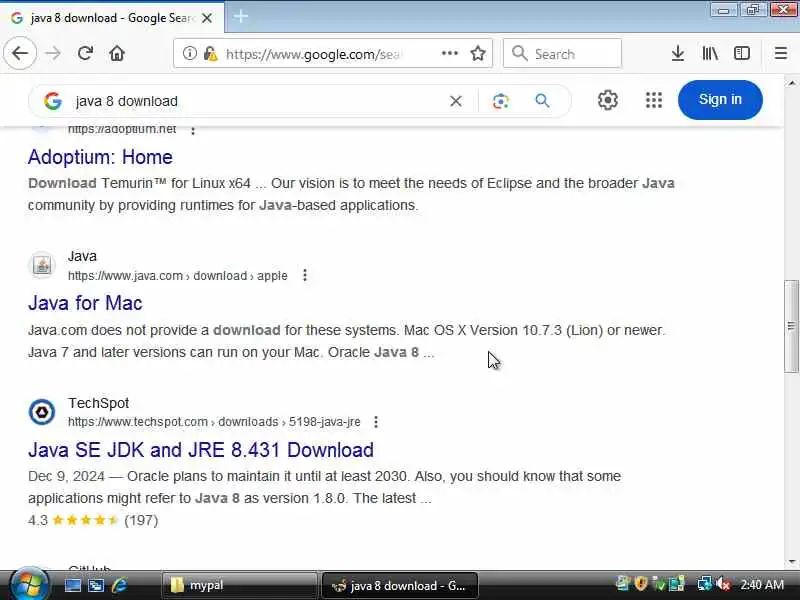Image resolution: width=800 pixels, height=600 pixels.
Task: Clear the Google search query
Action: coord(456,101)
